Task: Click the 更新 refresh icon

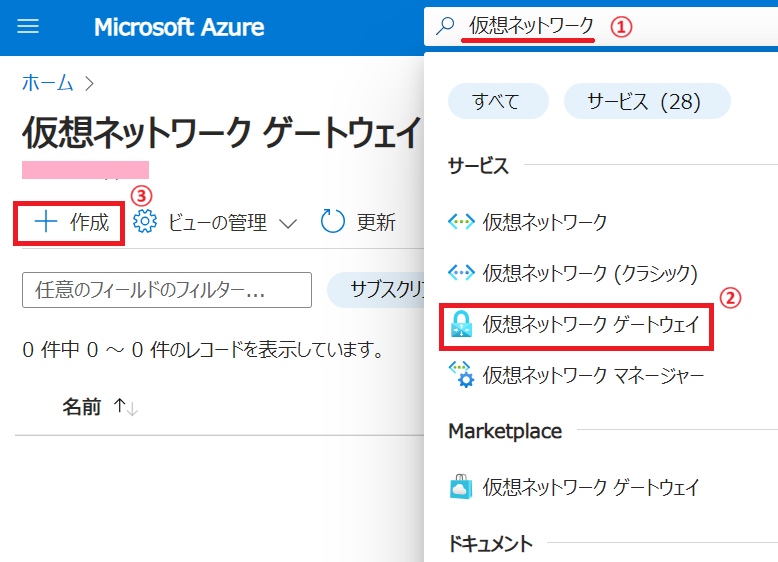Action: [332, 221]
